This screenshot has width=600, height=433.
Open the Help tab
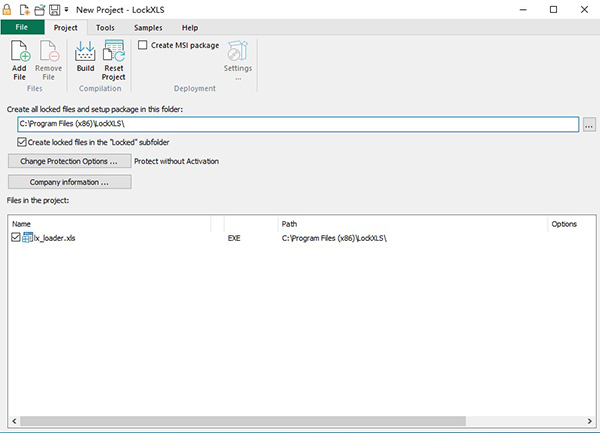pos(190,28)
